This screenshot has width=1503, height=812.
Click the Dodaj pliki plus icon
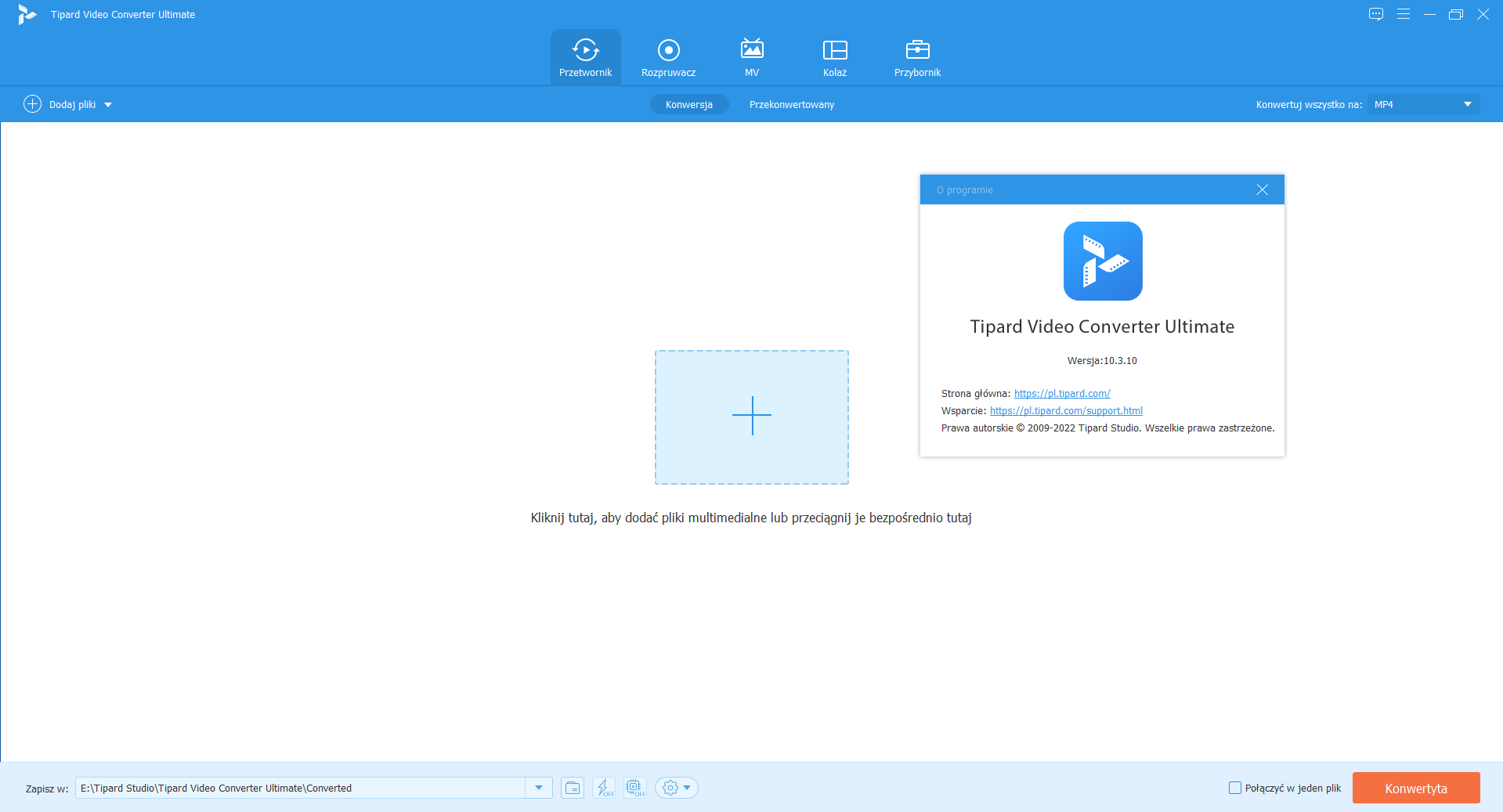pos(32,104)
